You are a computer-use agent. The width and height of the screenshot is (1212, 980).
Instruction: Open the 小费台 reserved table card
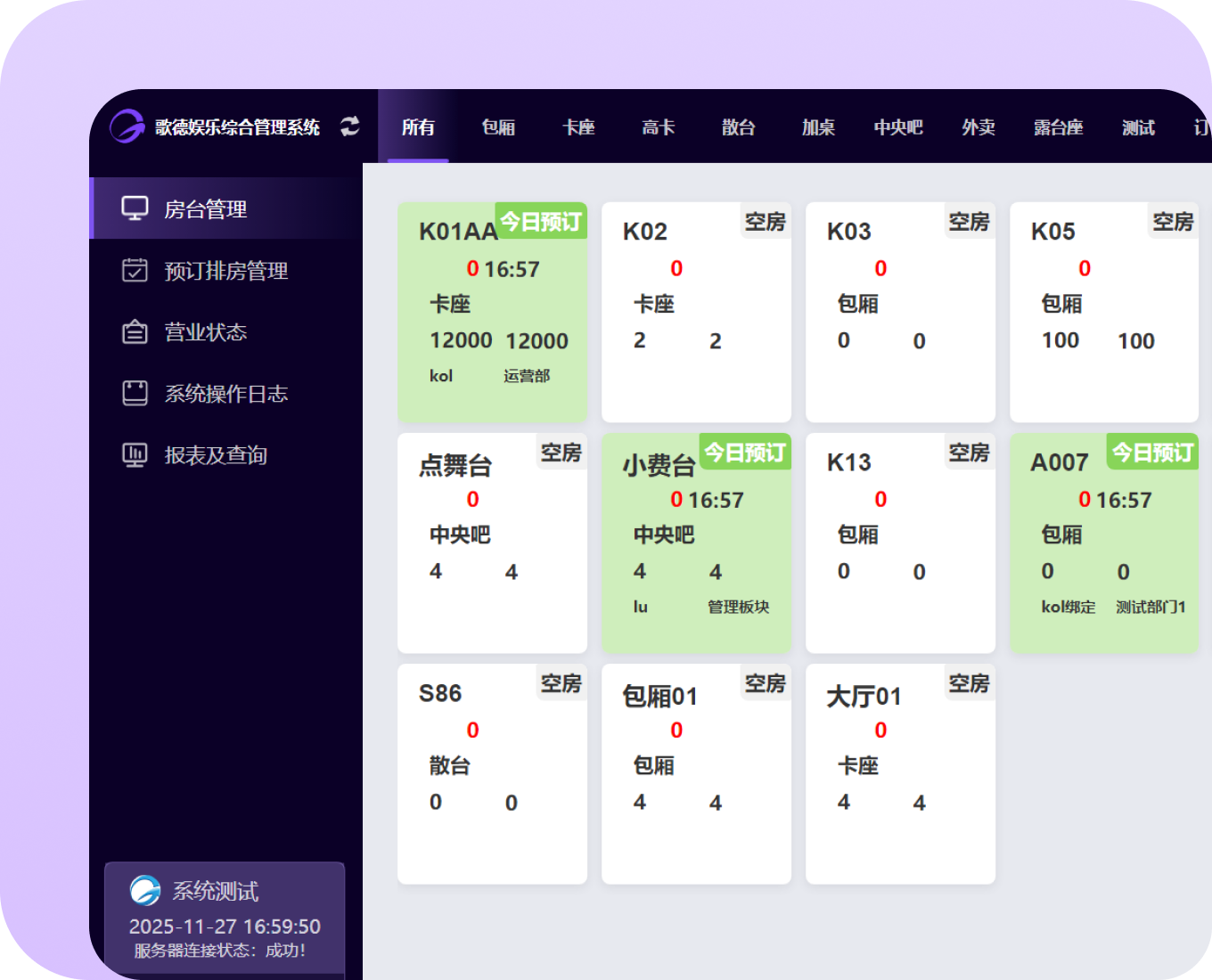pyautogui.click(x=696, y=543)
